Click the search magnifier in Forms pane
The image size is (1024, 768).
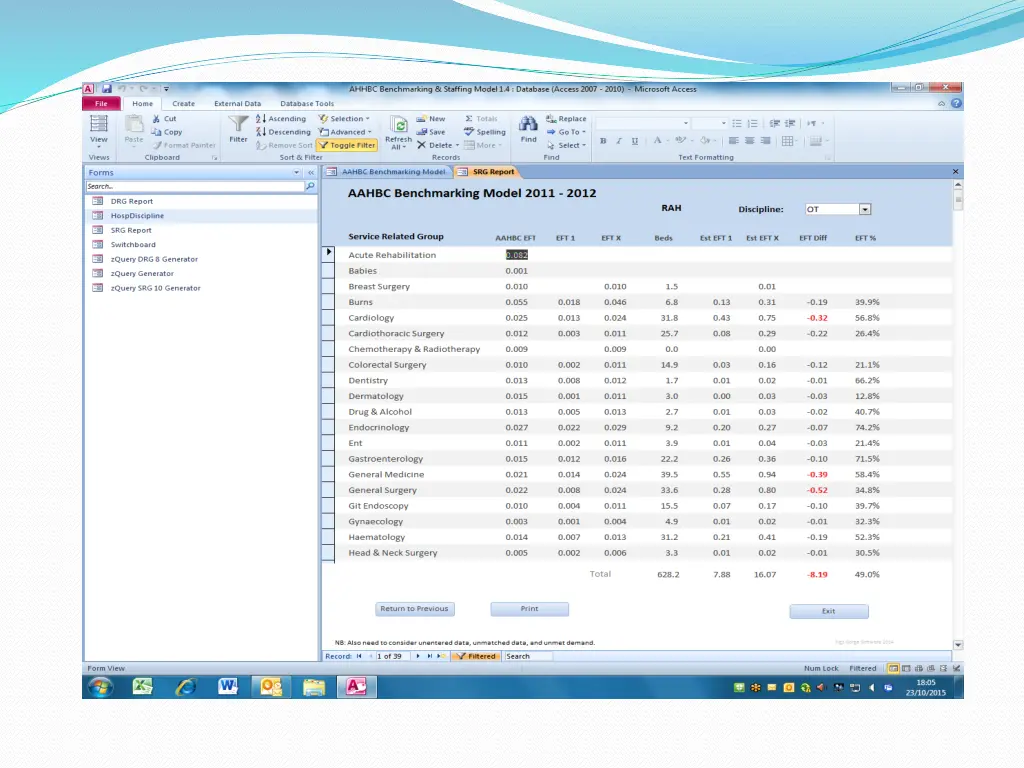(310, 186)
